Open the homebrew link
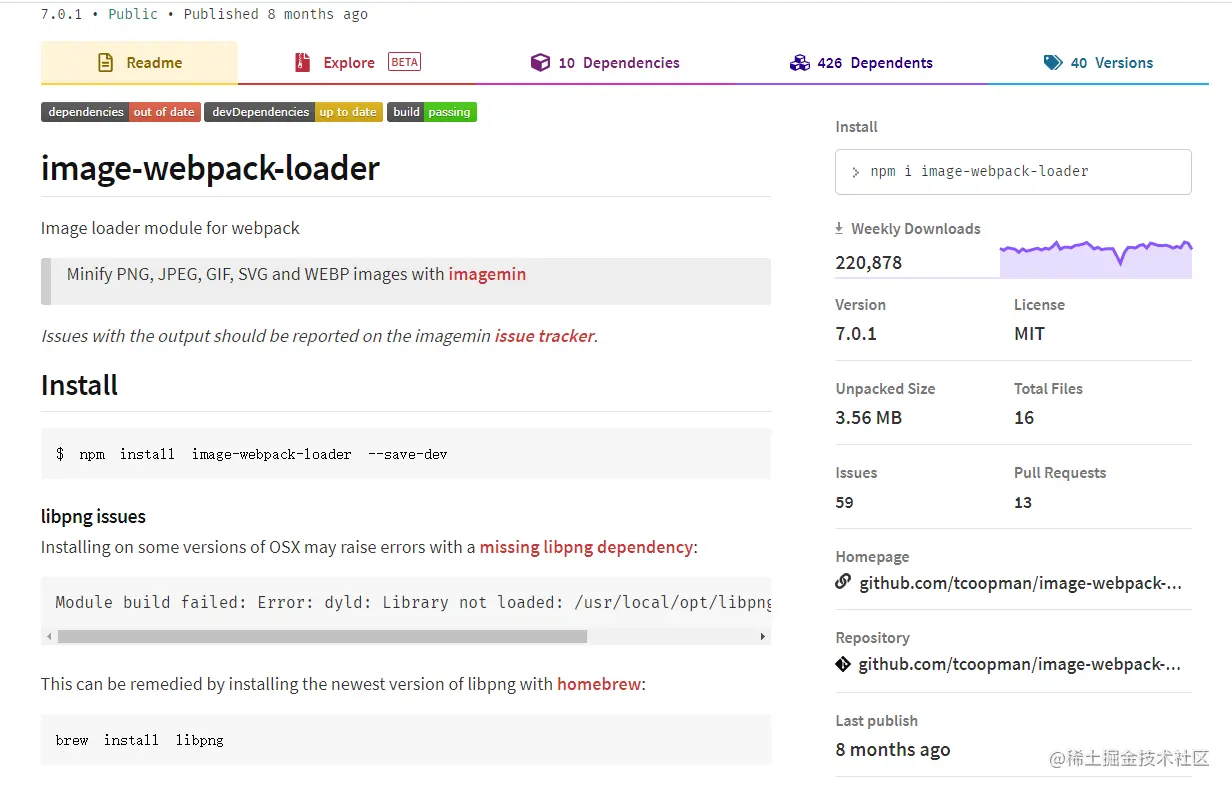Image resolution: width=1232 pixels, height=791 pixels. [599, 684]
